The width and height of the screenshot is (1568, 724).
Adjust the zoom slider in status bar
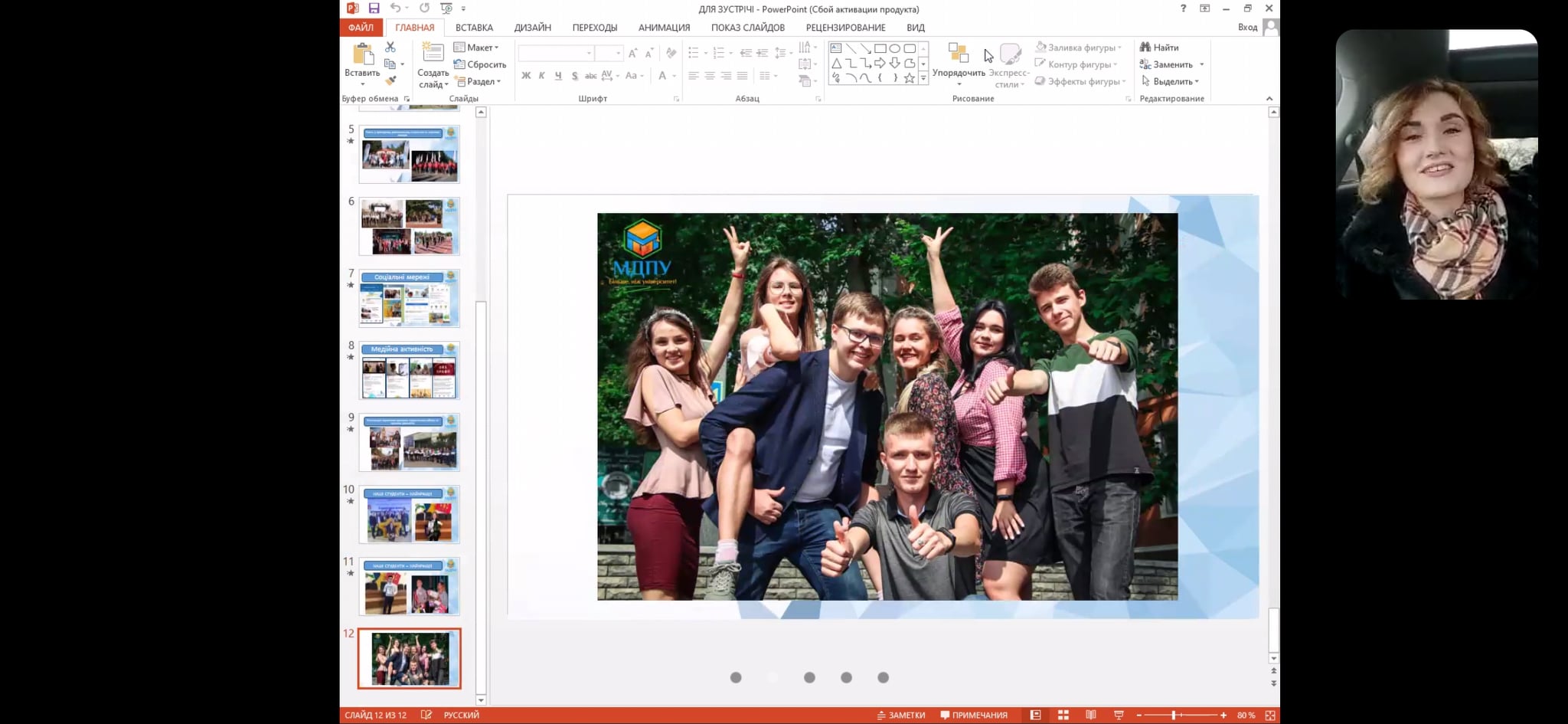tap(1174, 715)
